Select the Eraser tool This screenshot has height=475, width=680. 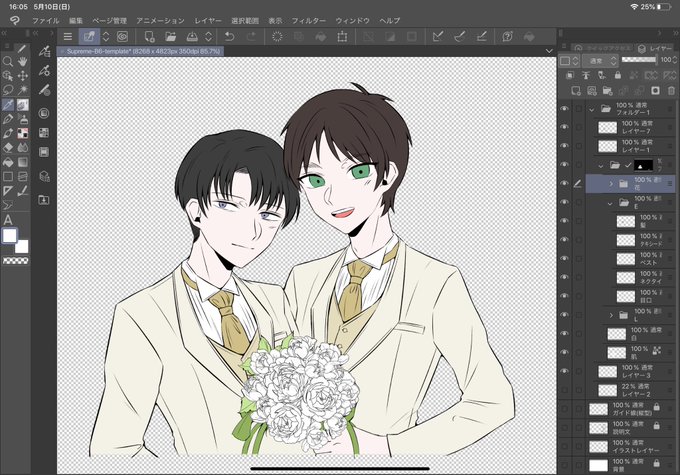(x=7, y=147)
